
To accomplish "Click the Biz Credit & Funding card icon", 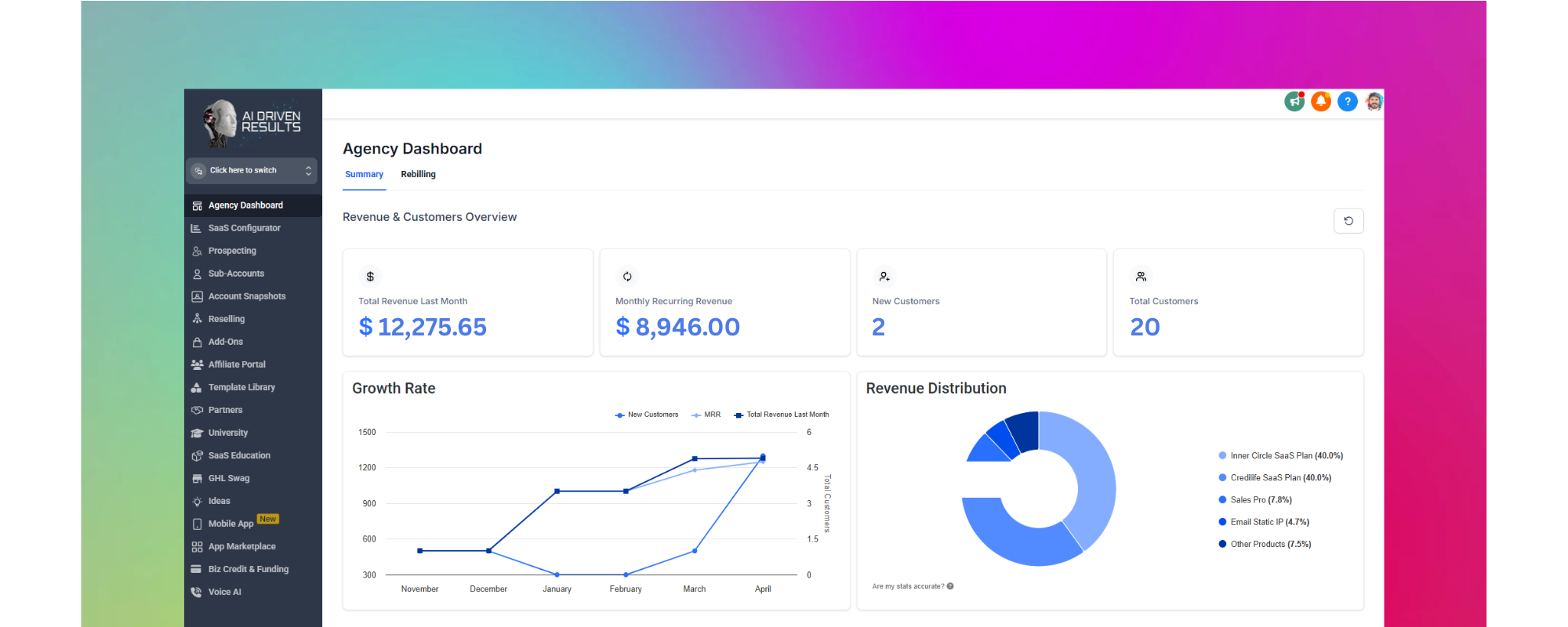I will 198,569.
